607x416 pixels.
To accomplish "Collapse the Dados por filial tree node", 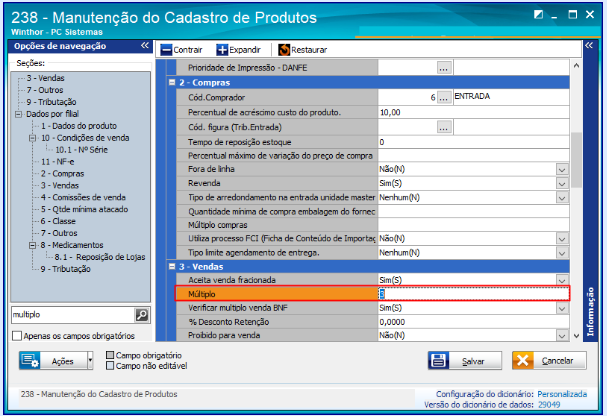I will coord(18,114).
